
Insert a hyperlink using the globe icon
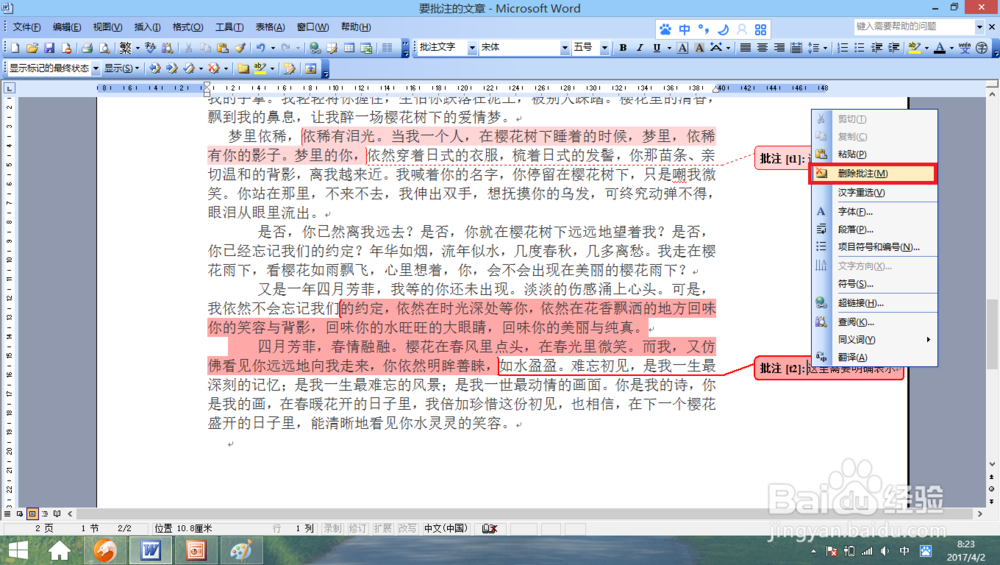pyautogui.click(x=314, y=48)
